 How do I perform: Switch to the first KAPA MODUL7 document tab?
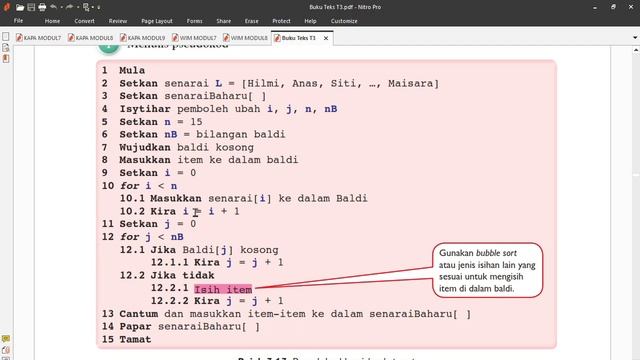click(x=38, y=38)
